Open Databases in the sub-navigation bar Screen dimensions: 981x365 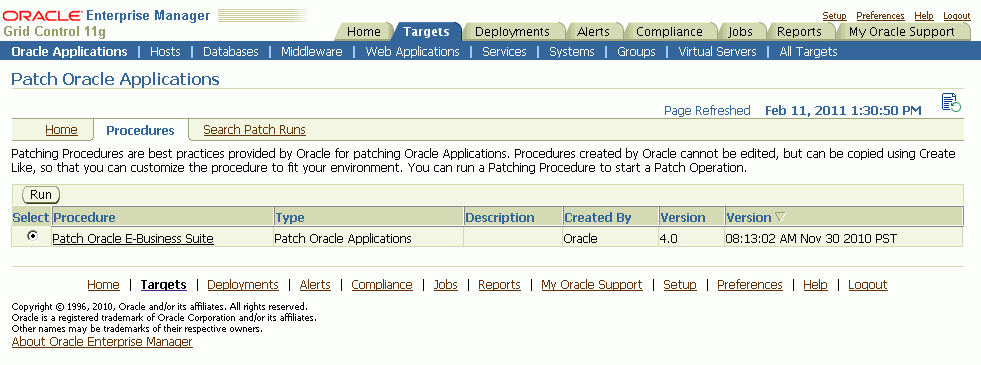tap(231, 51)
